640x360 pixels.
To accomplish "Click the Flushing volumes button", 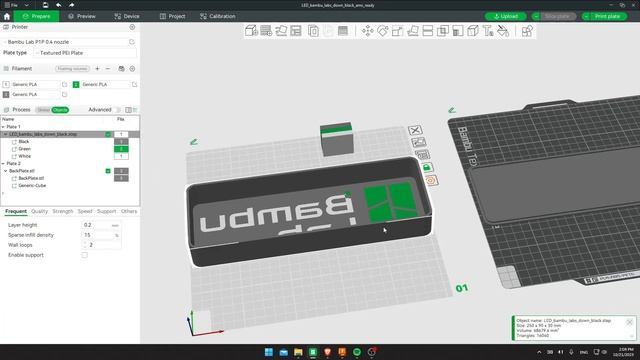I will click(72, 69).
